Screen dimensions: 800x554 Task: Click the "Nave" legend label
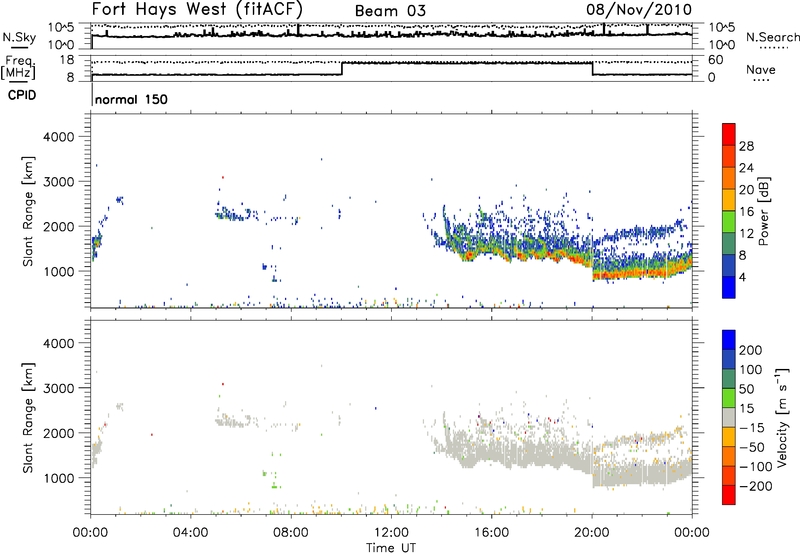point(761,69)
